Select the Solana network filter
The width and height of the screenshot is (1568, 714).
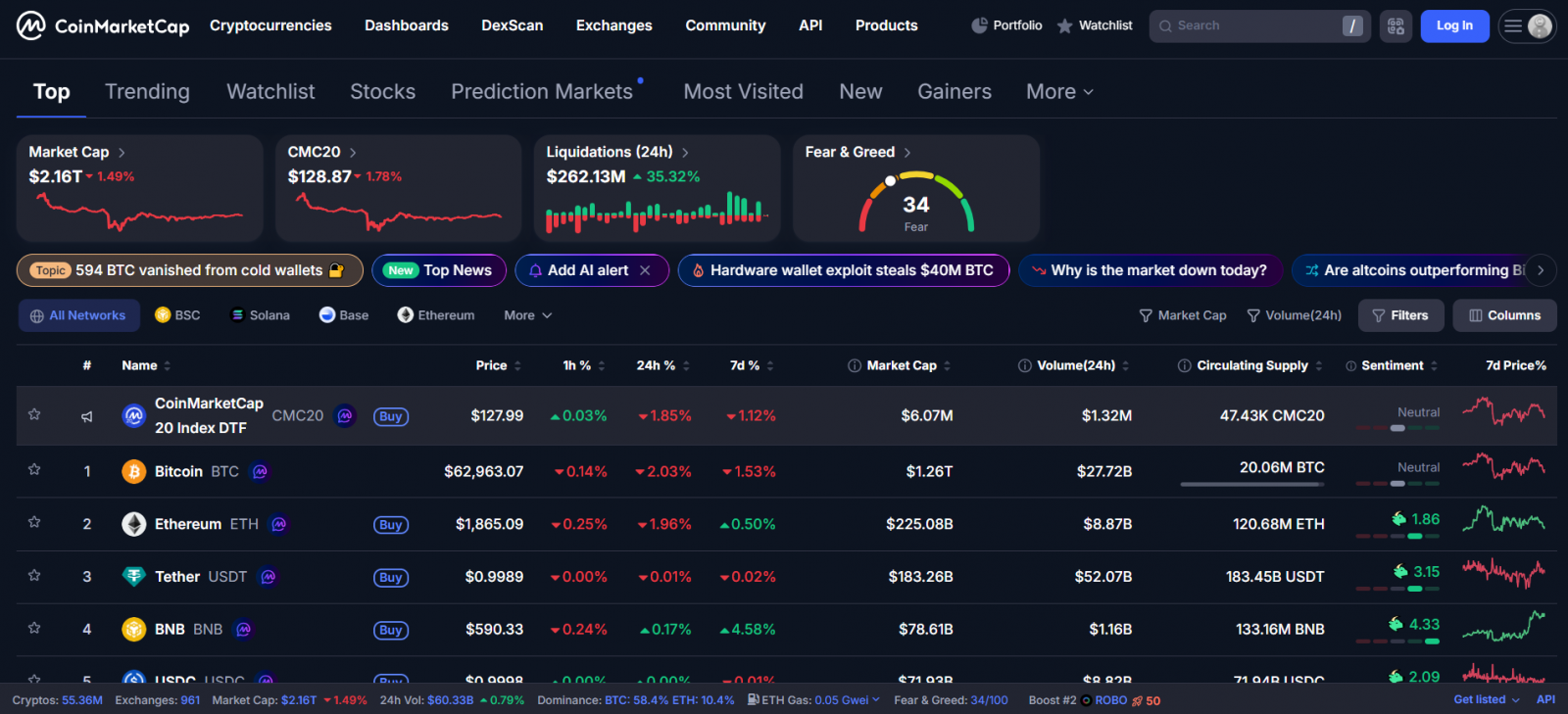[x=260, y=315]
